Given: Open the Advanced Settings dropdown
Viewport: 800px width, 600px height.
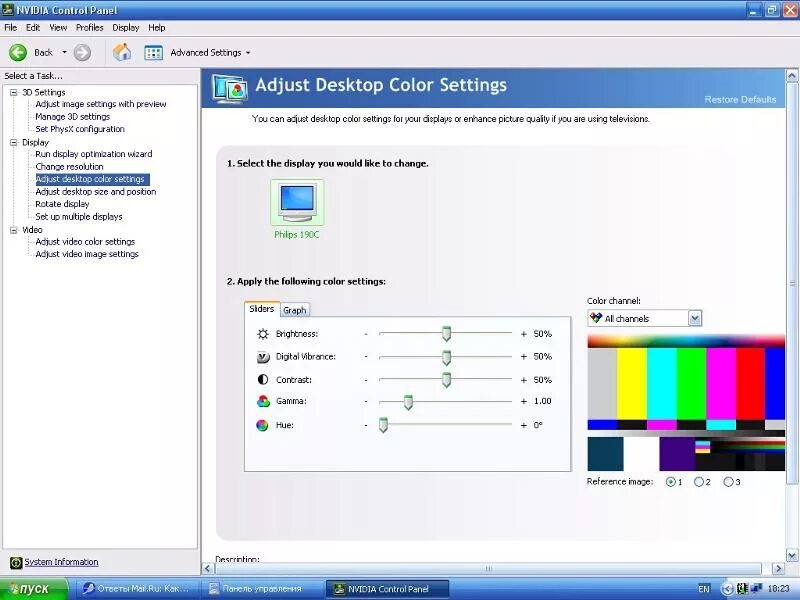Looking at the screenshot, I should tap(248, 53).
